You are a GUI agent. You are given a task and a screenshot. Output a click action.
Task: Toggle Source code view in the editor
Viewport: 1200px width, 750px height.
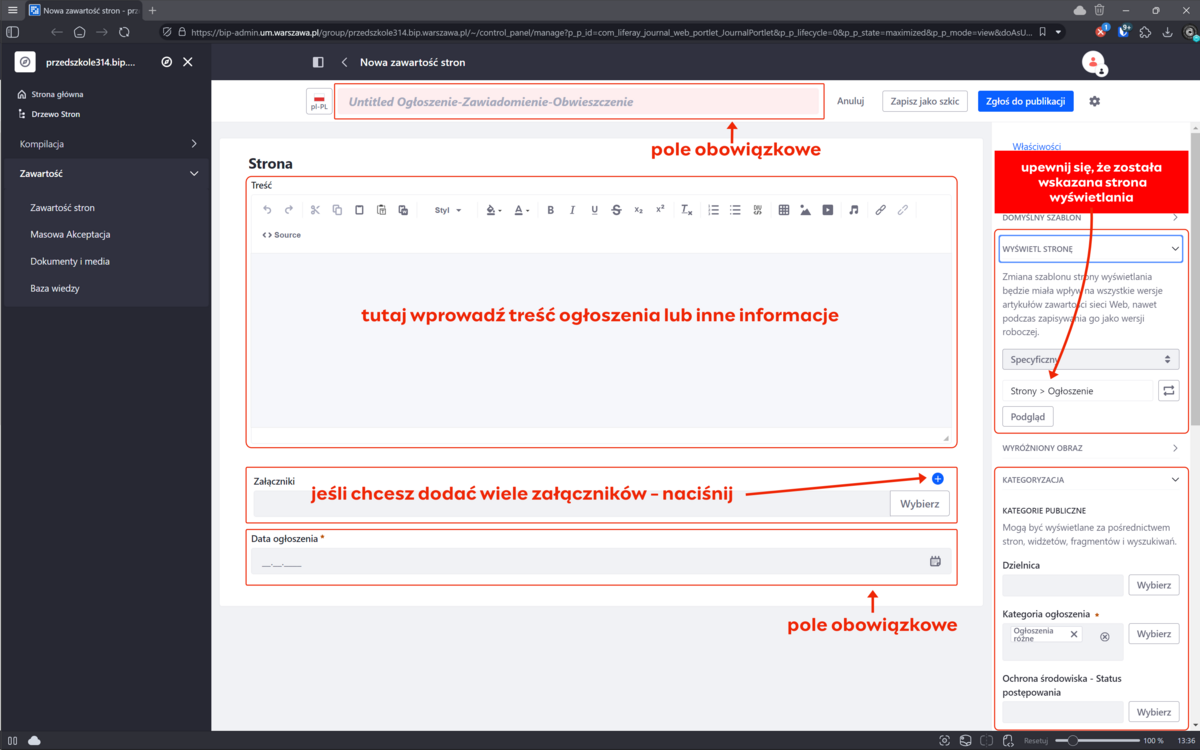[x=281, y=235]
